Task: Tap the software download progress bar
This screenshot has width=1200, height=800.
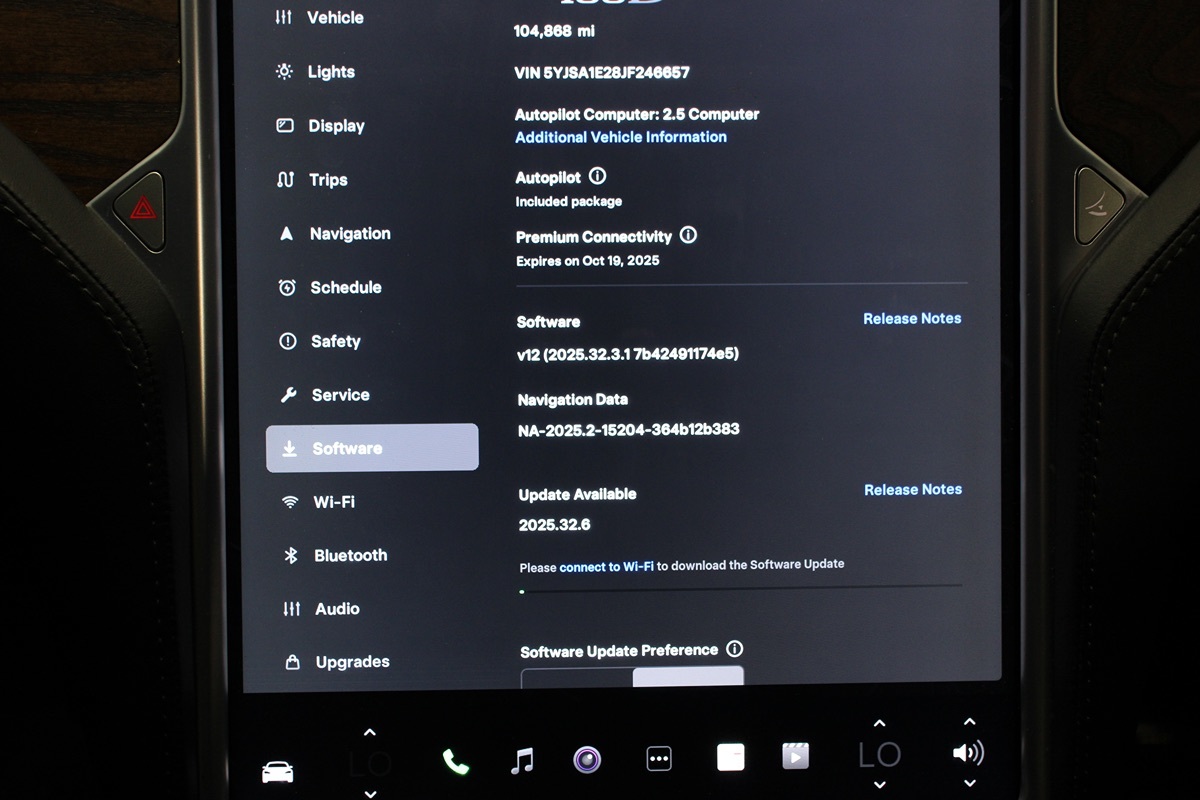Action: (x=740, y=590)
